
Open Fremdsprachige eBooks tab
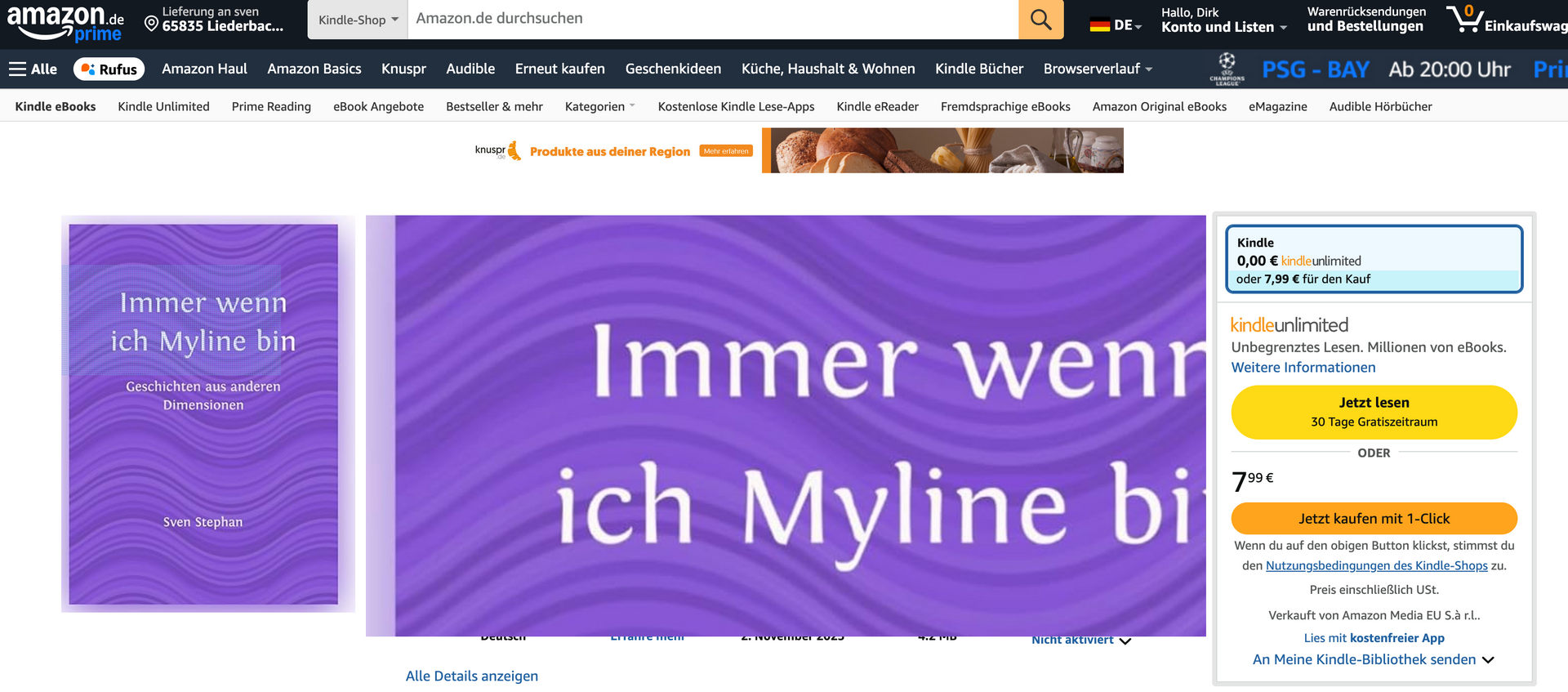point(1005,106)
